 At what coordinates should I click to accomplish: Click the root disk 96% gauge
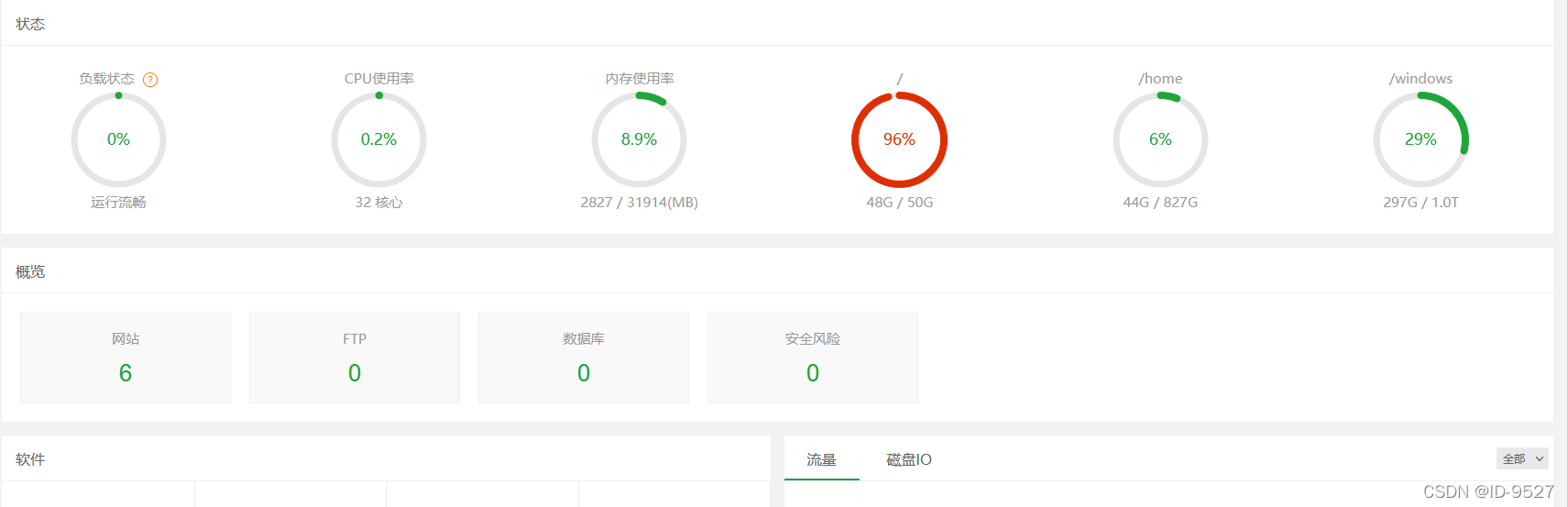tap(899, 139)
